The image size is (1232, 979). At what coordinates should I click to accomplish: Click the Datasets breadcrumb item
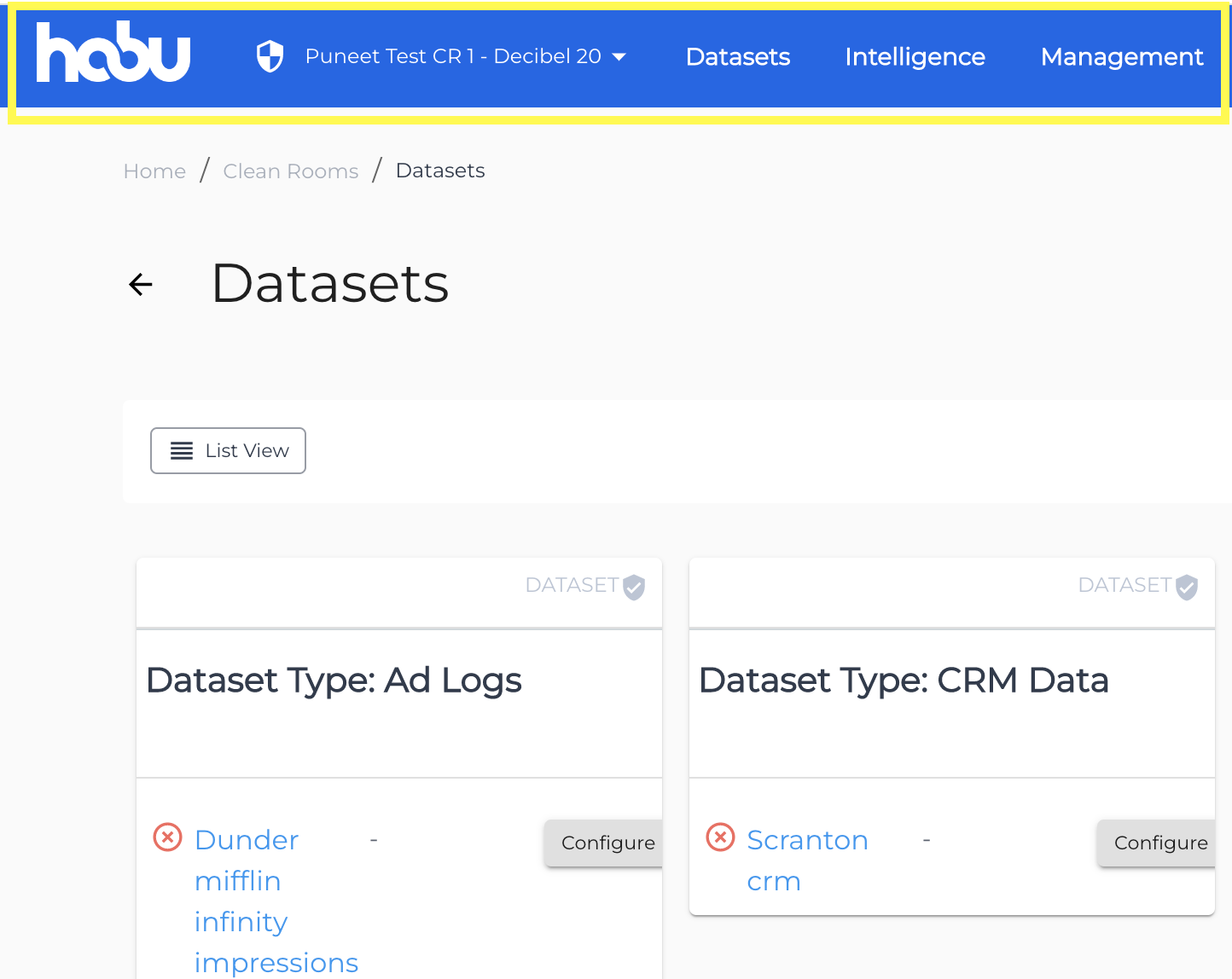(440, 171)
